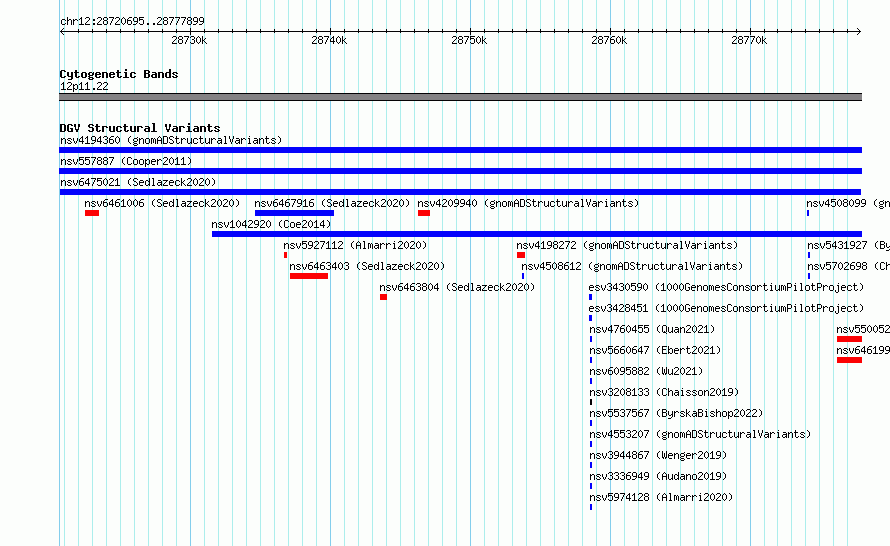
Task: Click the red bar under truncated nsv646199
Action: tap(849, 360)
